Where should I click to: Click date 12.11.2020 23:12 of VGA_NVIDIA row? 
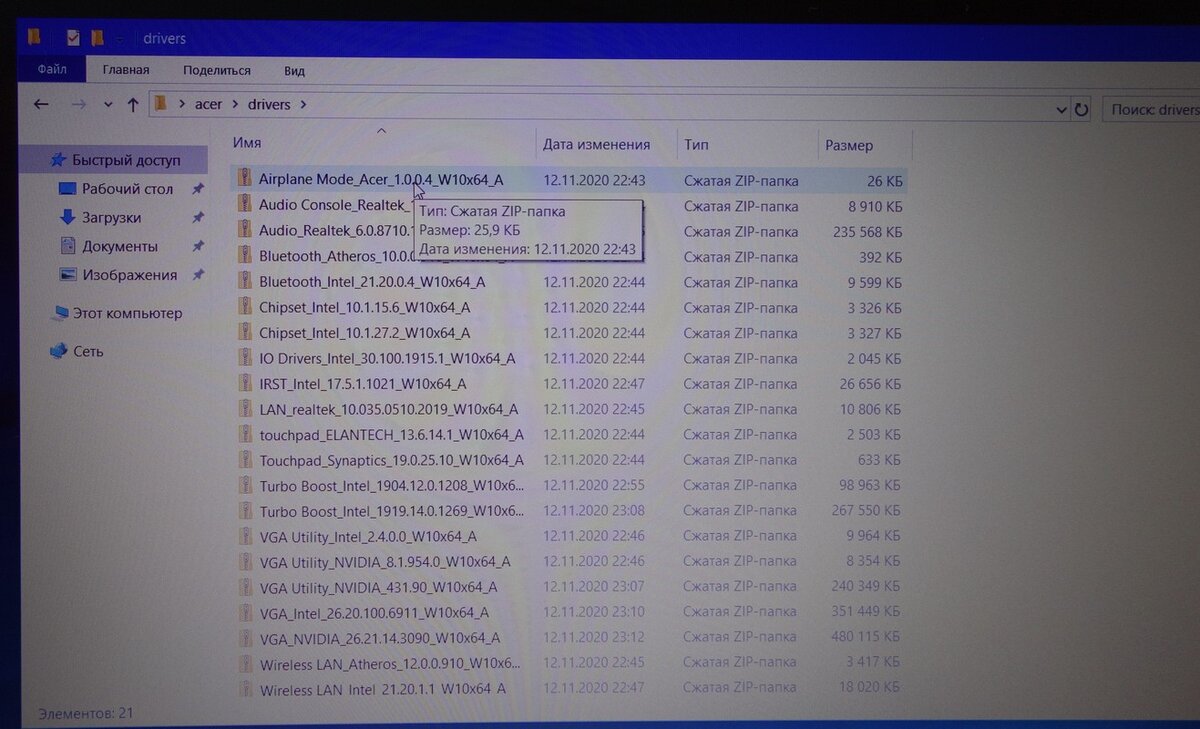594,637
